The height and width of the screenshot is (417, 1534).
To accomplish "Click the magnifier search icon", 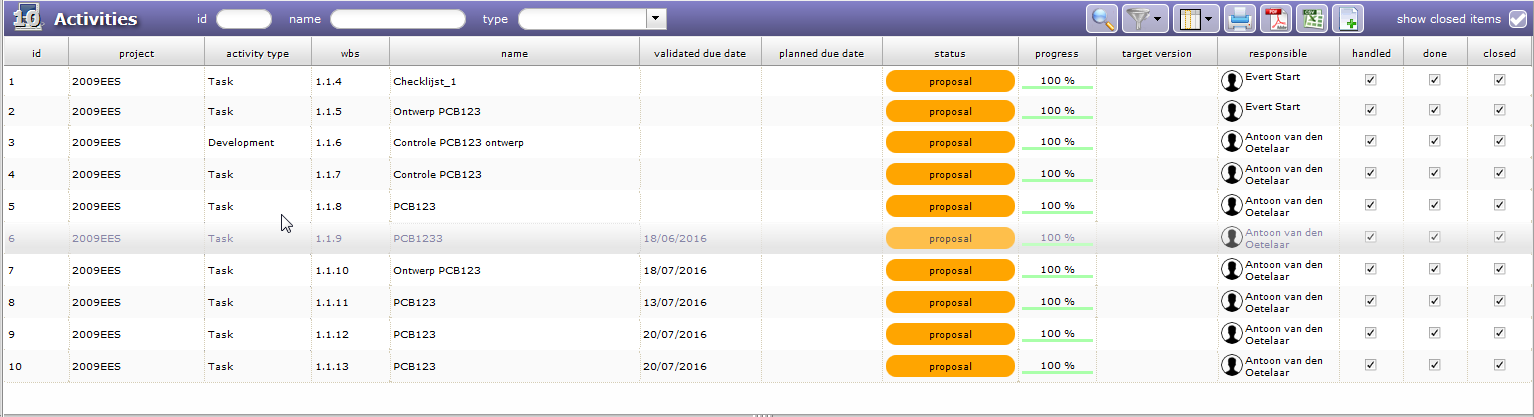I will (x=1103, y=18).
